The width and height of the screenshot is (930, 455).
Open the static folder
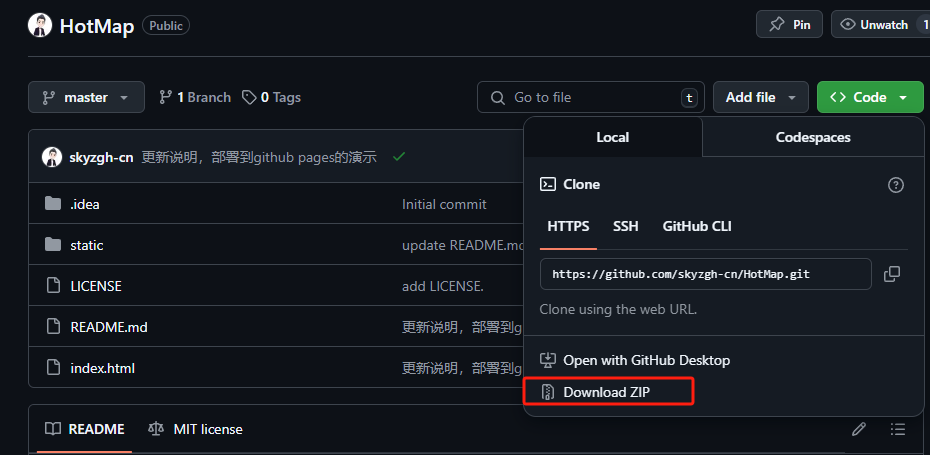[x=87, y=245]
